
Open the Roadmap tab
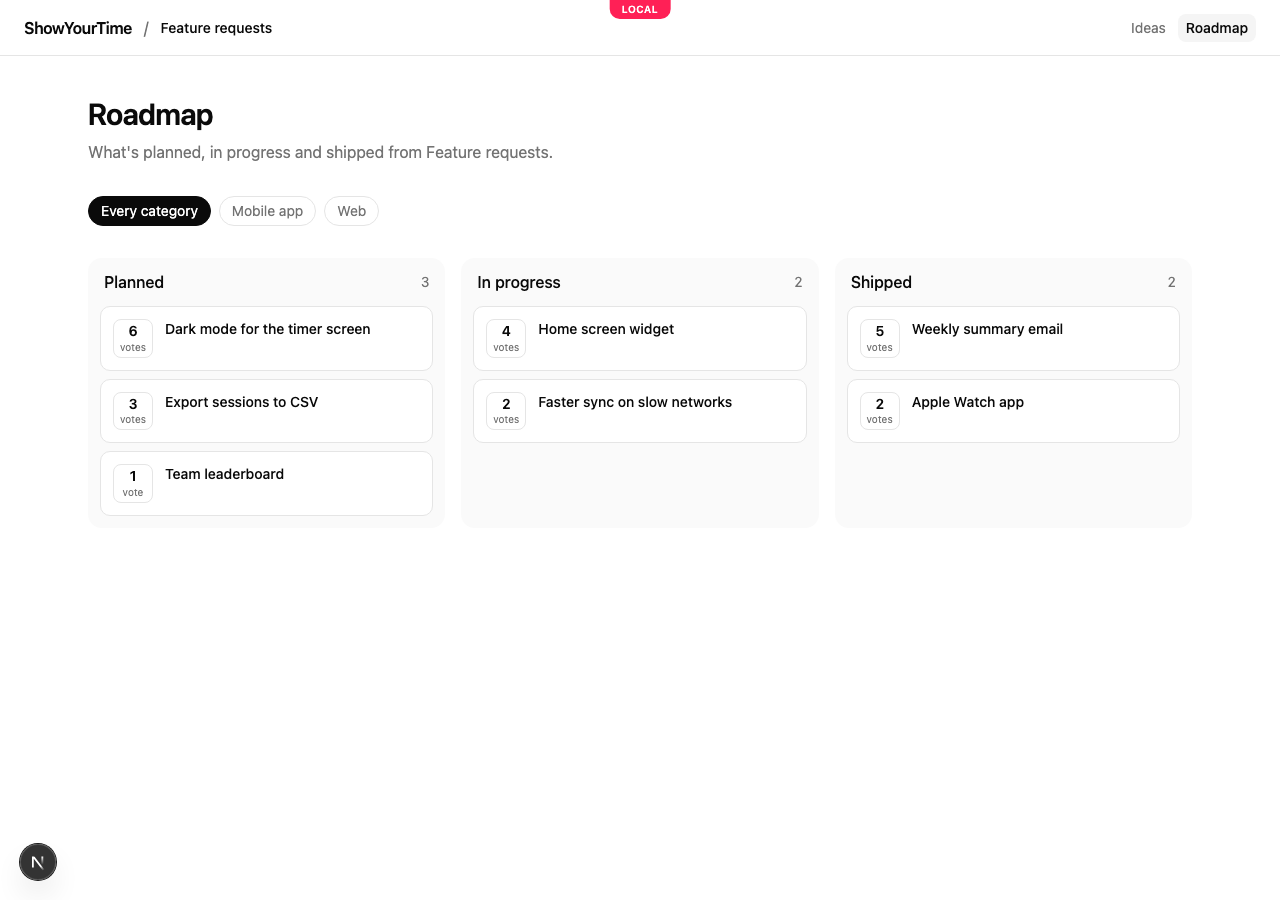point(1216,28)
